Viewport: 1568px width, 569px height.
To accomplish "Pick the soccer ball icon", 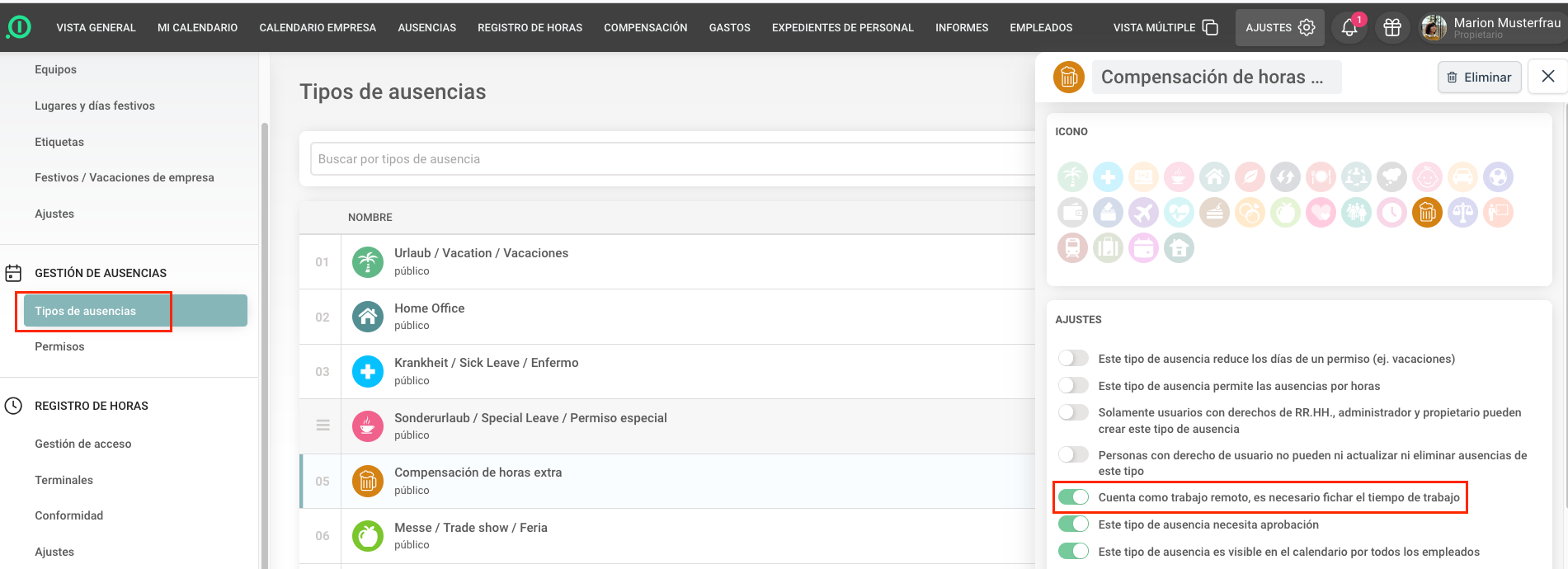I will point(1498,176).
